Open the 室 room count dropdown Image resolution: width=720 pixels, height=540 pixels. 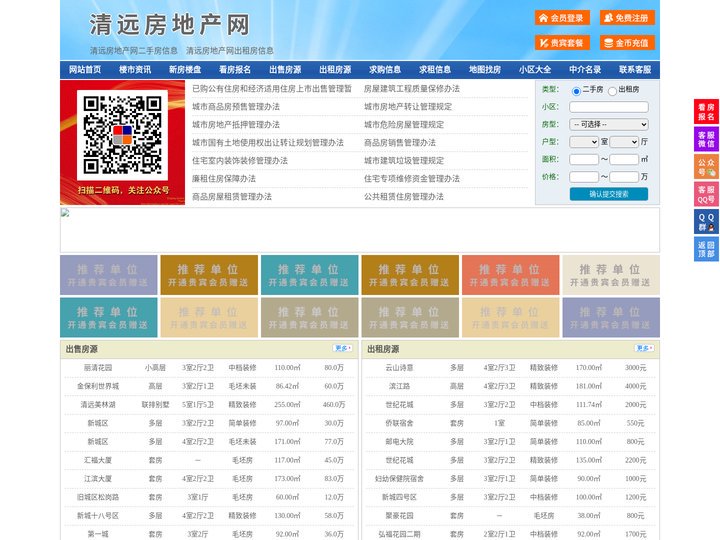tap(584, 142)
